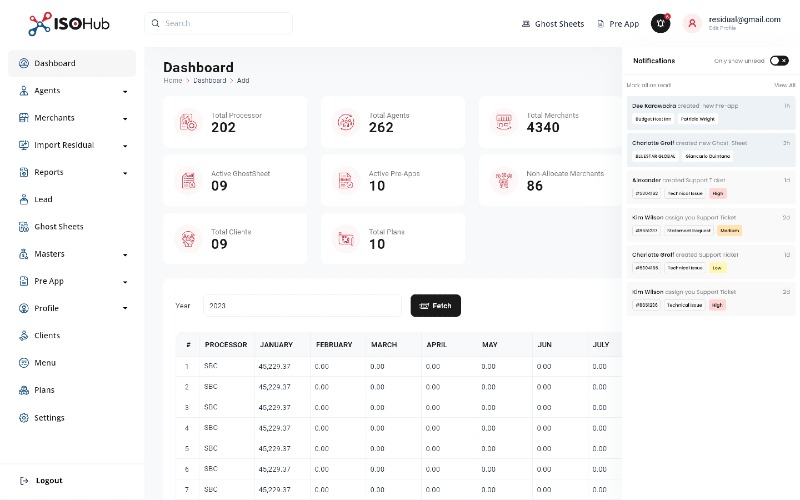Click the Settings gear icon in sidebar
Image resolution: width=800 pixels, height=500 pixels.
23,418
